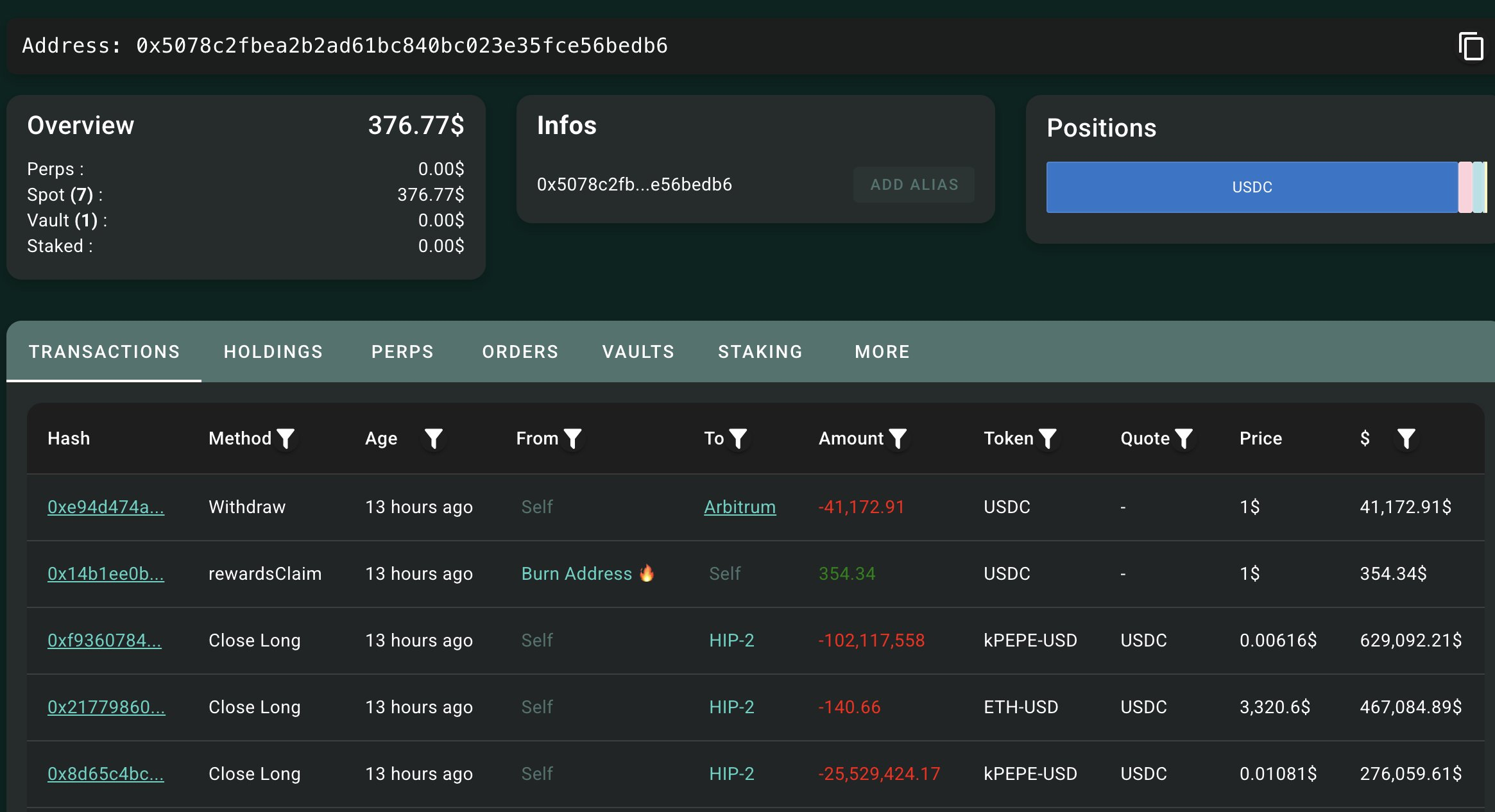Image resolution: width=1495 pixels, height=812 pixels.
Task: Switch to the Holdings tab
Action: (273, 351)
